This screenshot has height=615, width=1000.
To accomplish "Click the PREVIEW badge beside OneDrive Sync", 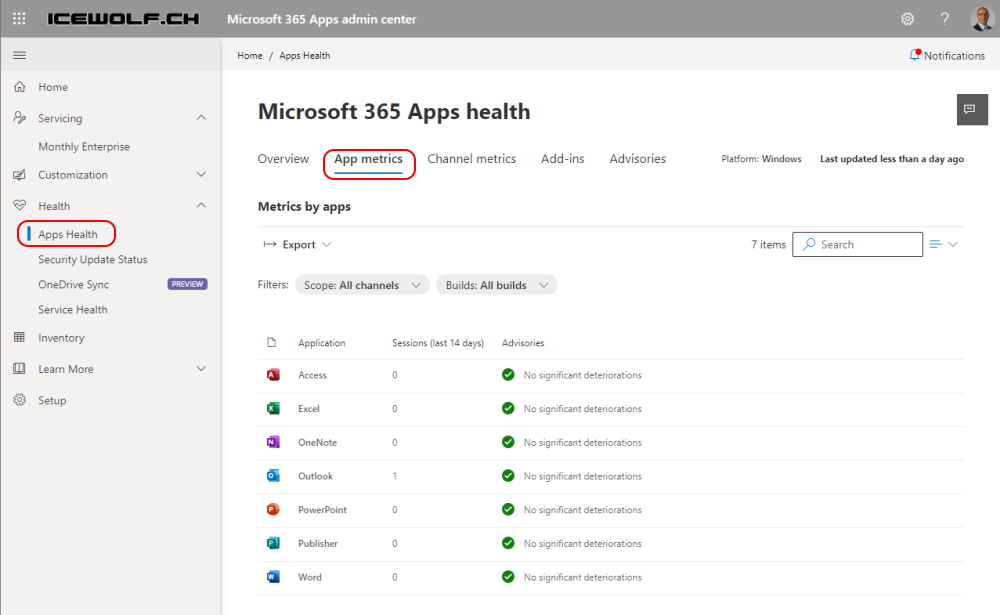I will pos(188,284).
